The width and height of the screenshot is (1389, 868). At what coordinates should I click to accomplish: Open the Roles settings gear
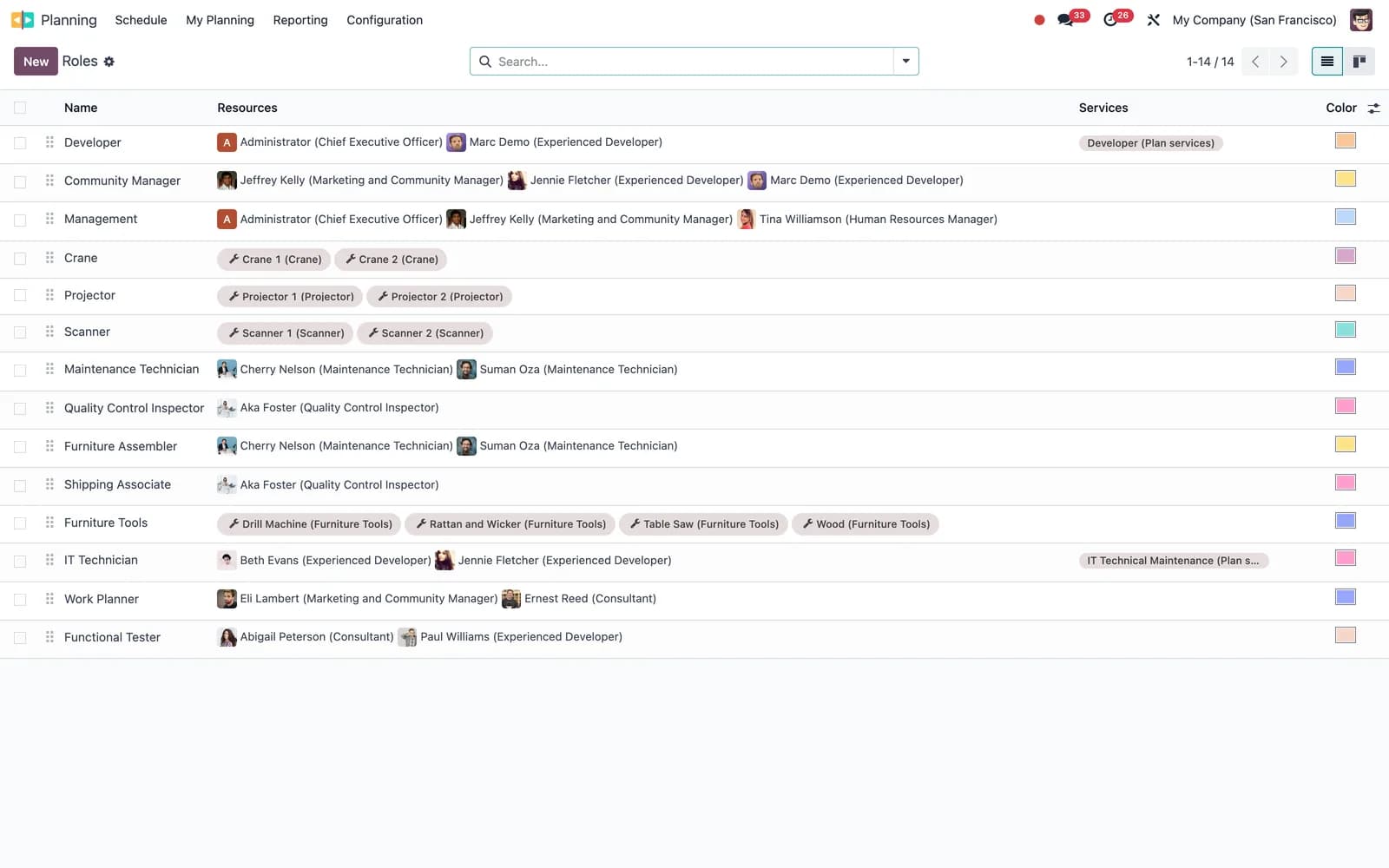pos(109,62)
